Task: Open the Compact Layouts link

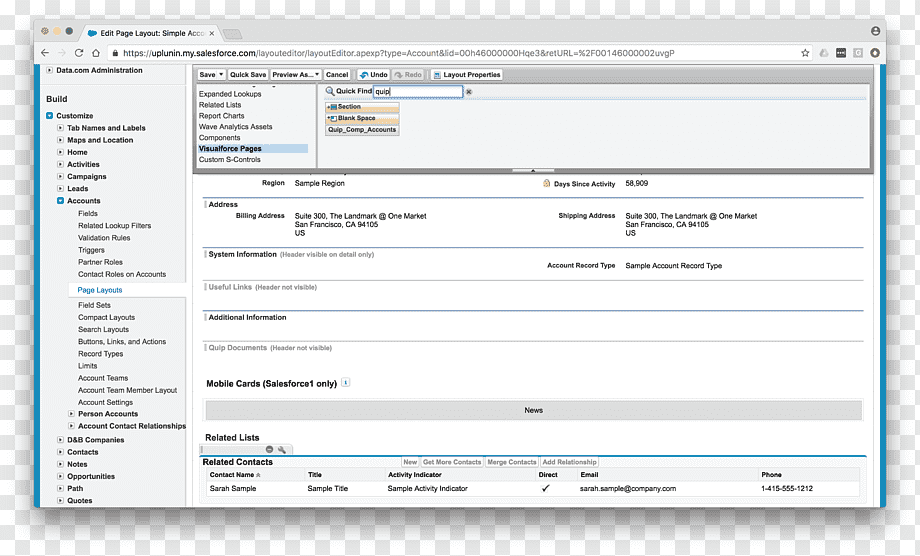Action: 106,317
